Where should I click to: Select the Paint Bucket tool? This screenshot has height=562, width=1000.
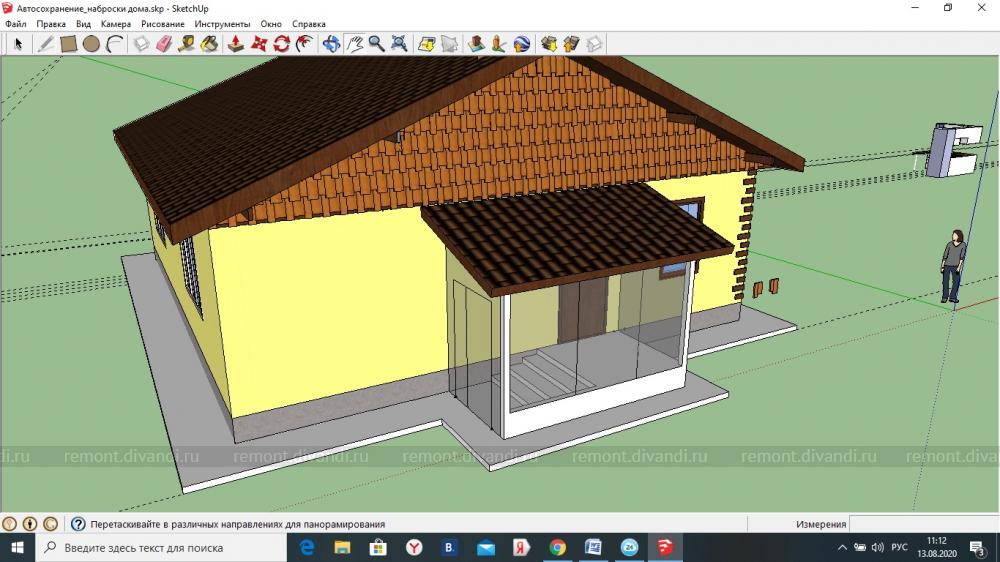point(209,43)
